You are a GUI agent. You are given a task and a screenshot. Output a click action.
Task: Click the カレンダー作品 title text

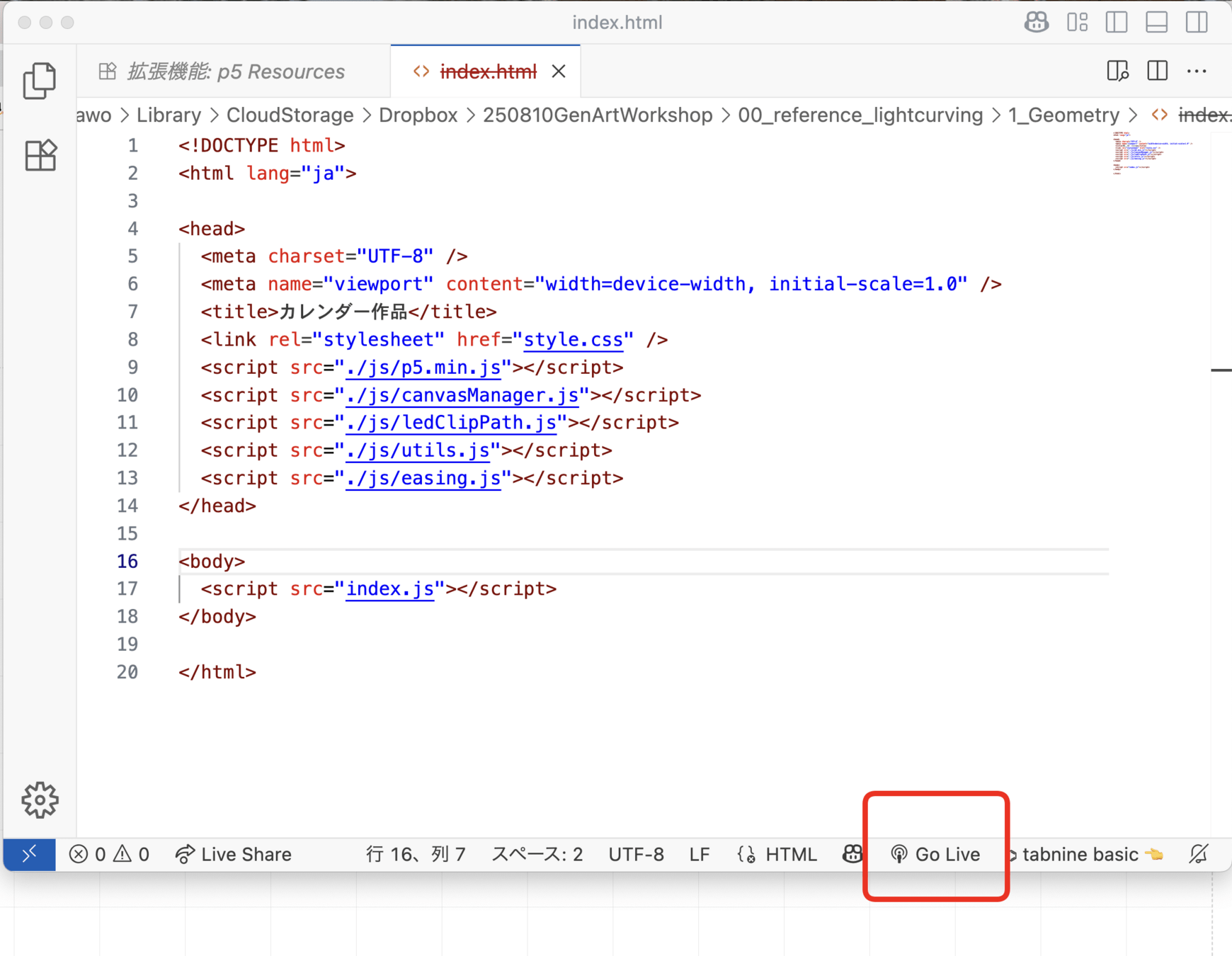pyautogui.click(x=343, y=312)
